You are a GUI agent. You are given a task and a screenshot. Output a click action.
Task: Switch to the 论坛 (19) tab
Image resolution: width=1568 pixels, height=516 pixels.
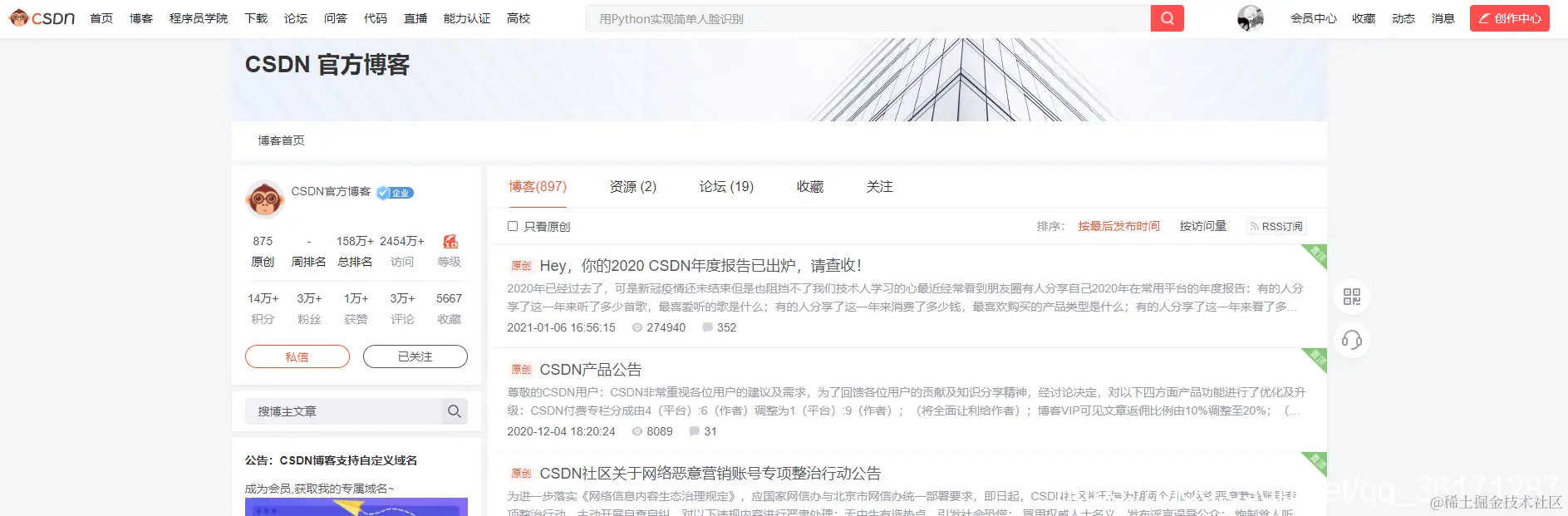[x=726, y=187]
